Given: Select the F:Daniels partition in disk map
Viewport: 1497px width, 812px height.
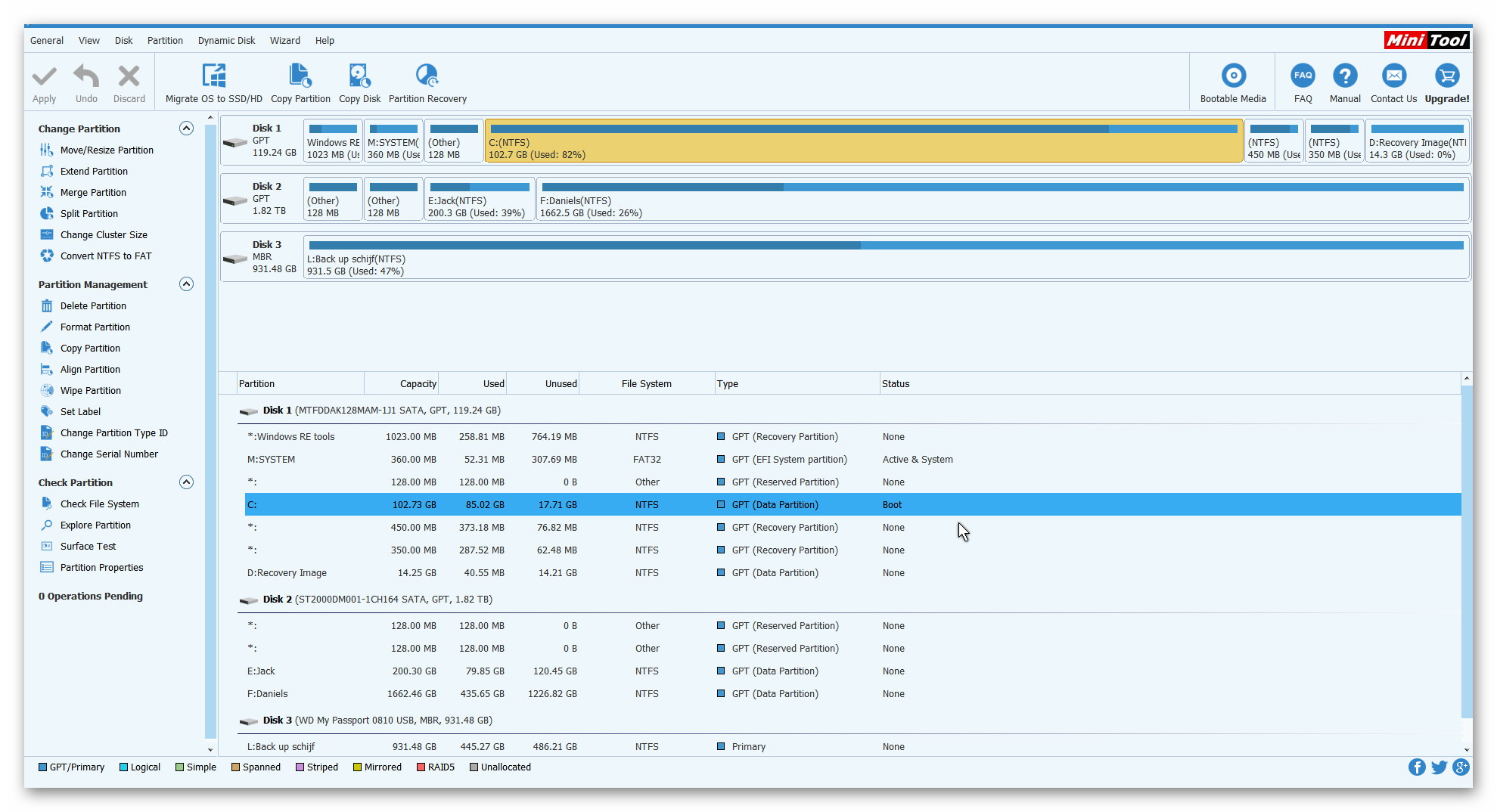Looking at the screenshot, I should click(x=1002, y=200).
